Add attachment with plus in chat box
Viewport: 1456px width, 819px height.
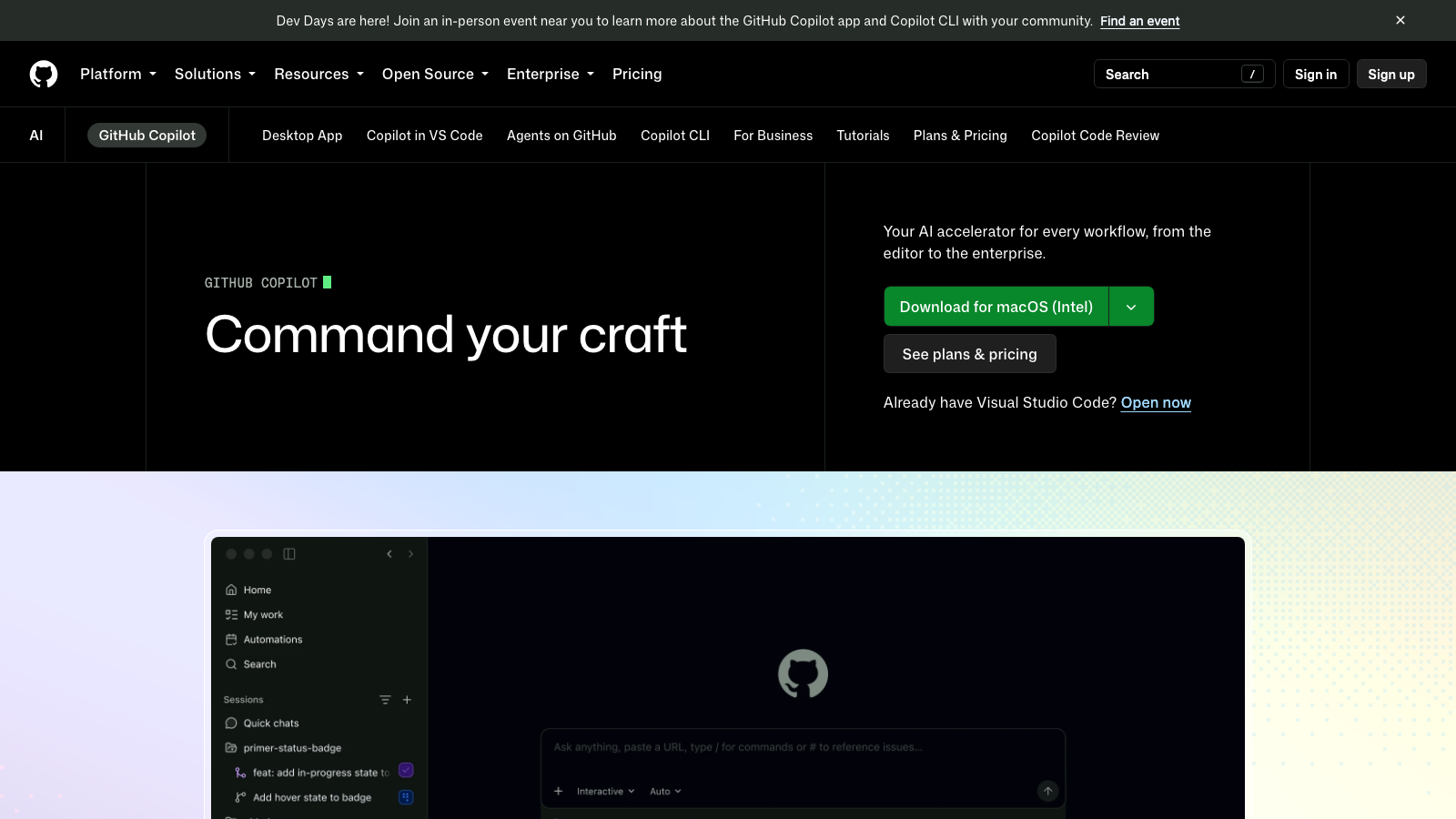click(x=559, y=791)
